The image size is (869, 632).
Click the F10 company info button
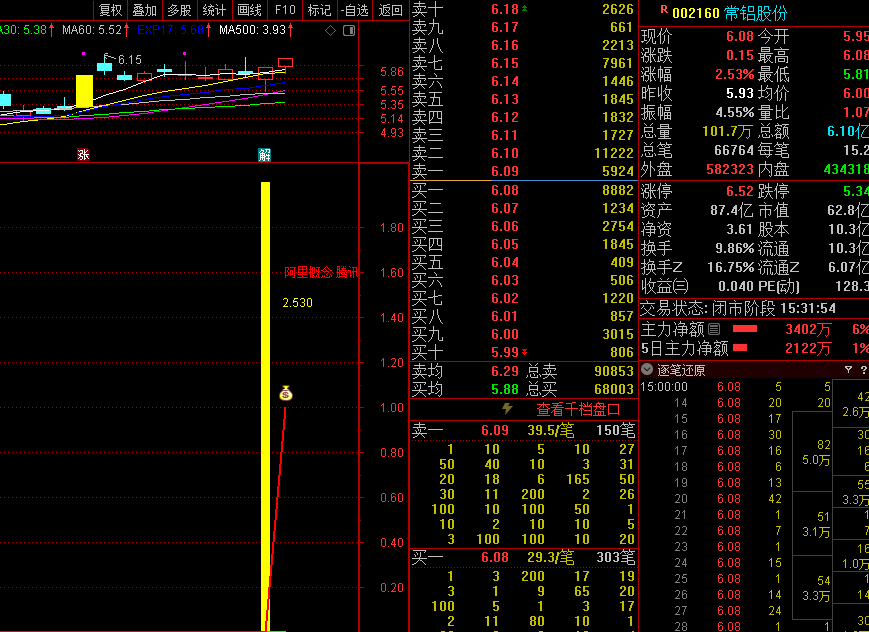pyautogui.click(x=285, y=10)
